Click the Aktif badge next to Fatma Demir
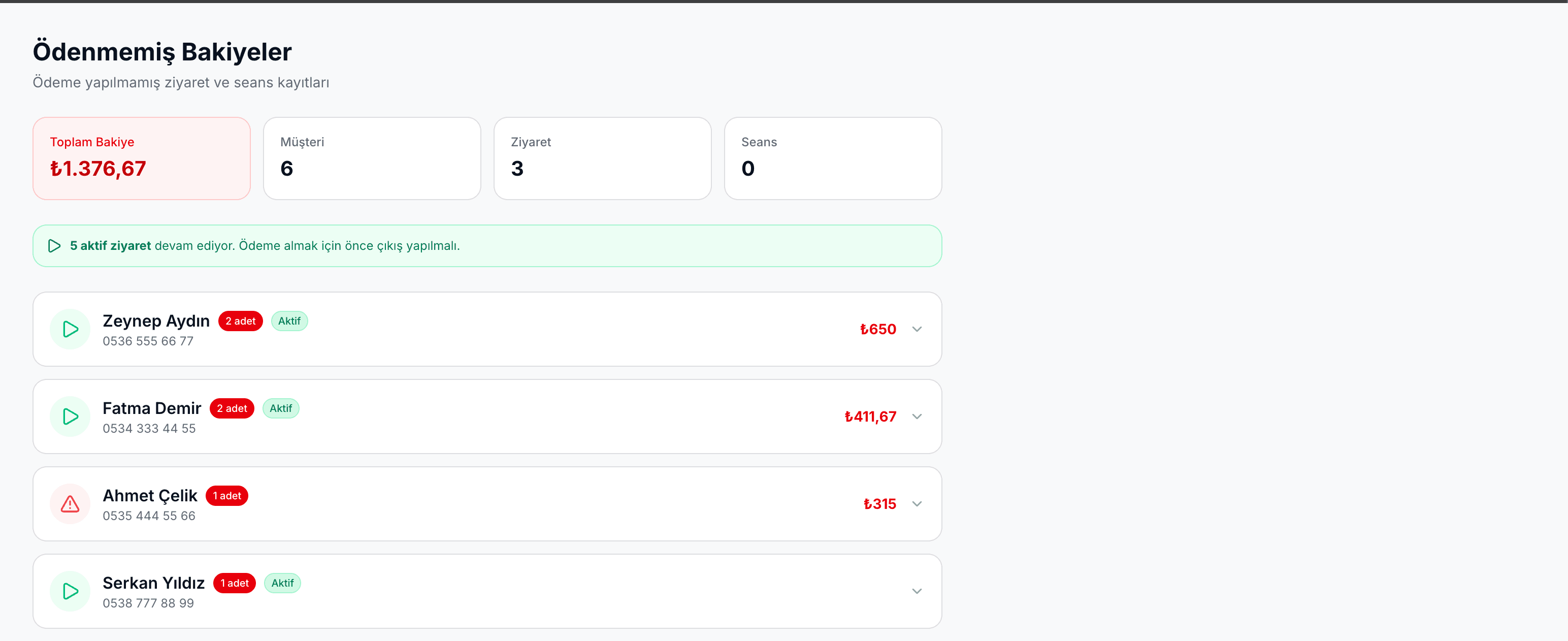This screenshot has height=641, width=1568. [x=281, y=408]
